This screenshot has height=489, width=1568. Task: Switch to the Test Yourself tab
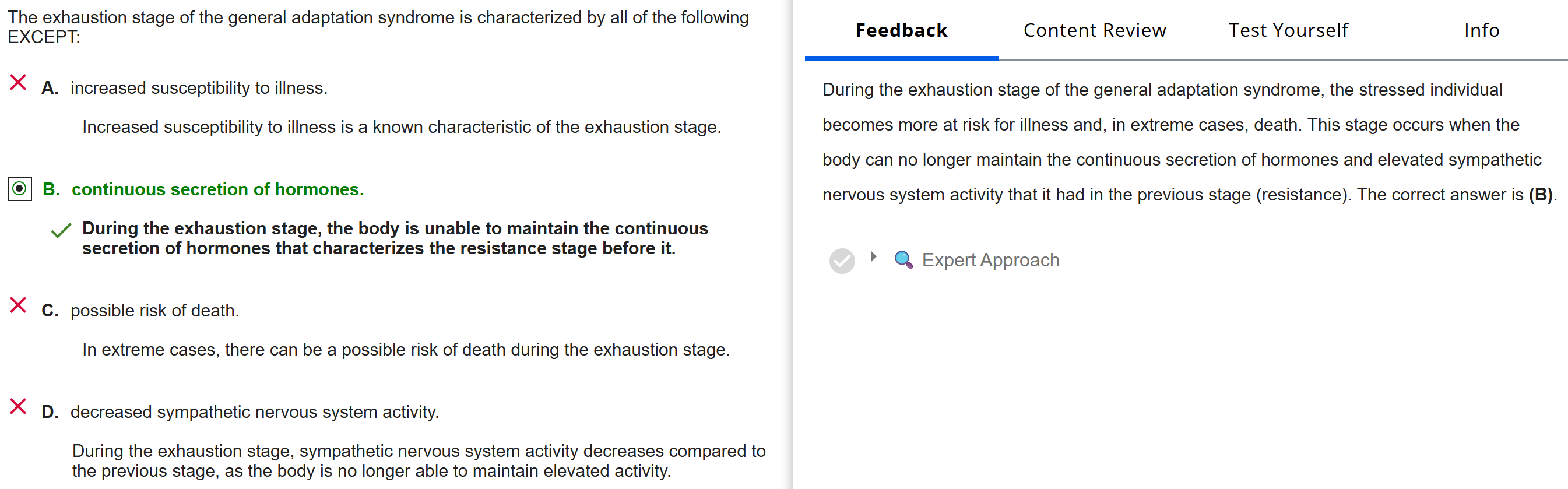(x=1288, y=30)
